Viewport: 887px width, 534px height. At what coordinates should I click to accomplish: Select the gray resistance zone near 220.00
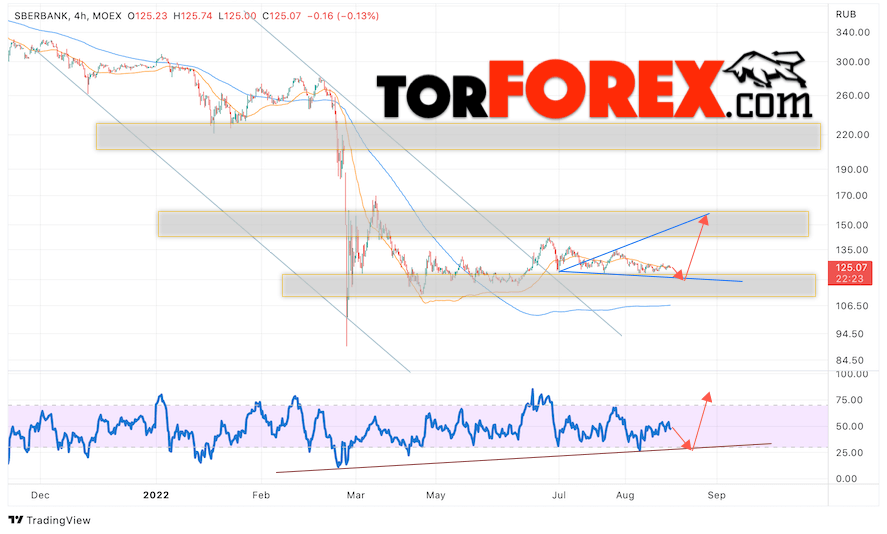tap(458, 136)
